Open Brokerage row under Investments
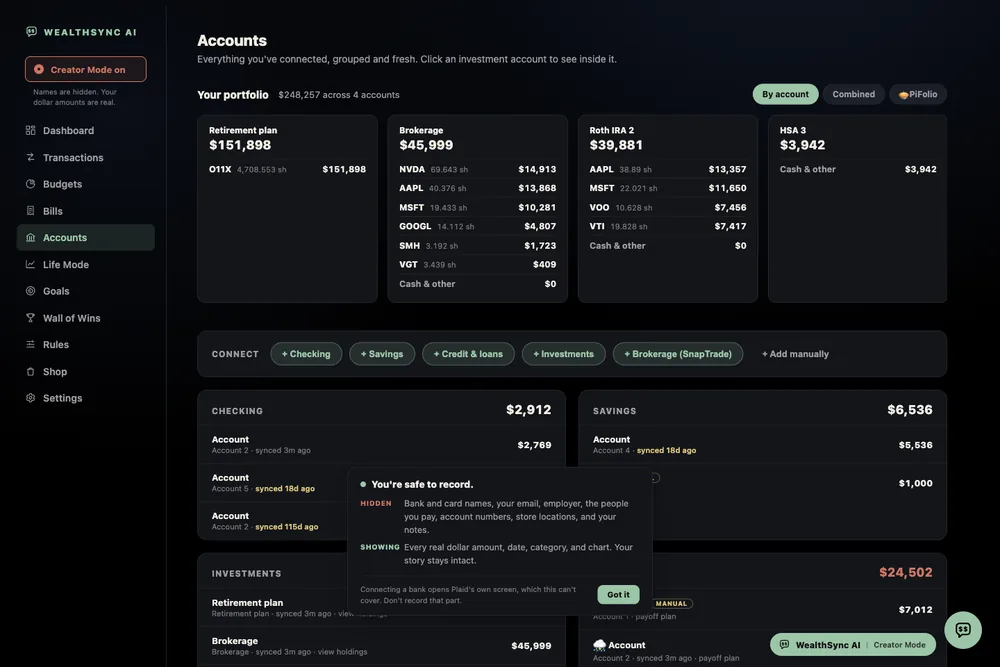Viewport: 1000px width, 667px height. (381, 646)
